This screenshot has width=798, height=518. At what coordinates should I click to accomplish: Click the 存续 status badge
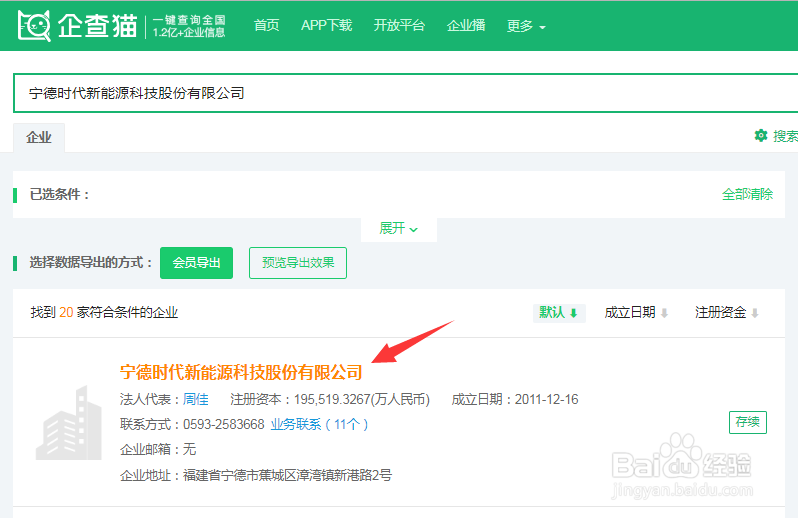[748, 422]
